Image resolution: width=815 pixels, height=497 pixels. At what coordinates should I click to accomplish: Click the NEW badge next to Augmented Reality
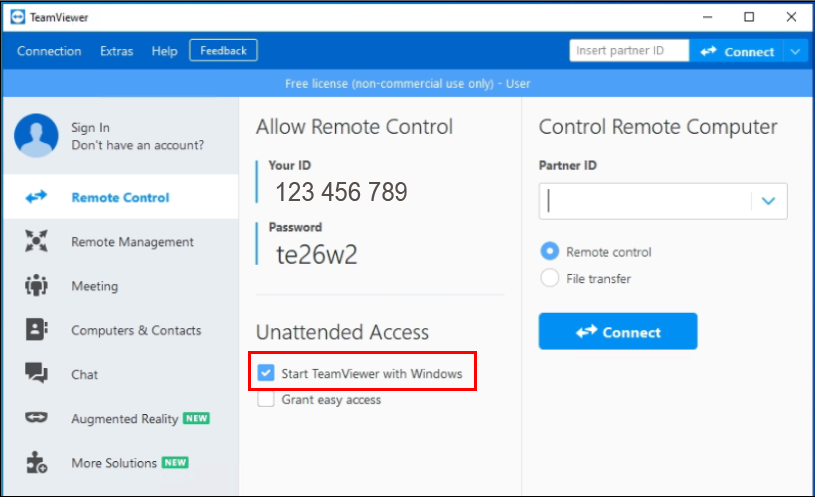pyautogui.click(x=196, y=418)
